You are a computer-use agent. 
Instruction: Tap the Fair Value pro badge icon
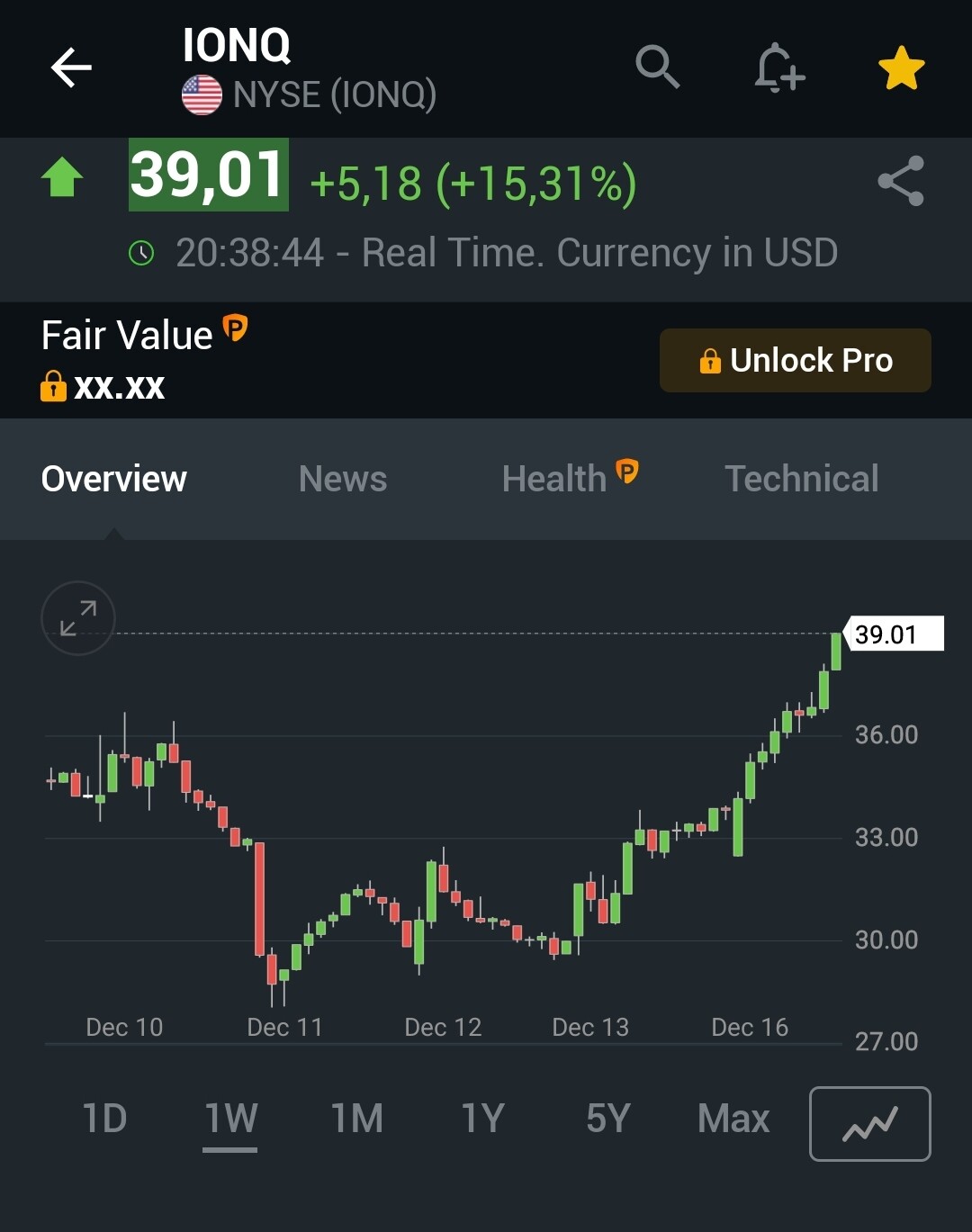click(235, 328)
